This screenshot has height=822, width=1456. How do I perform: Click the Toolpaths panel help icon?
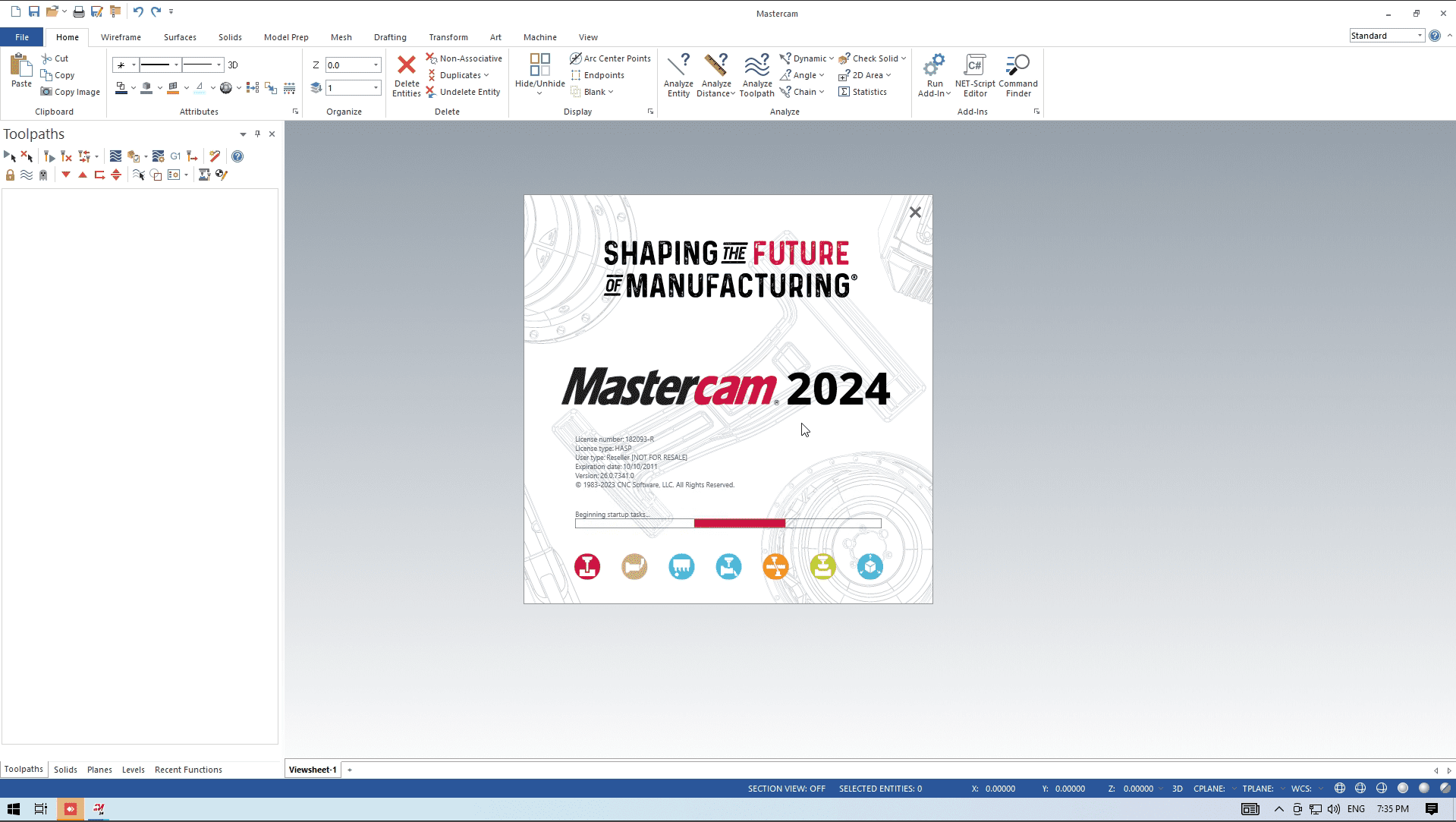point(237,156)
